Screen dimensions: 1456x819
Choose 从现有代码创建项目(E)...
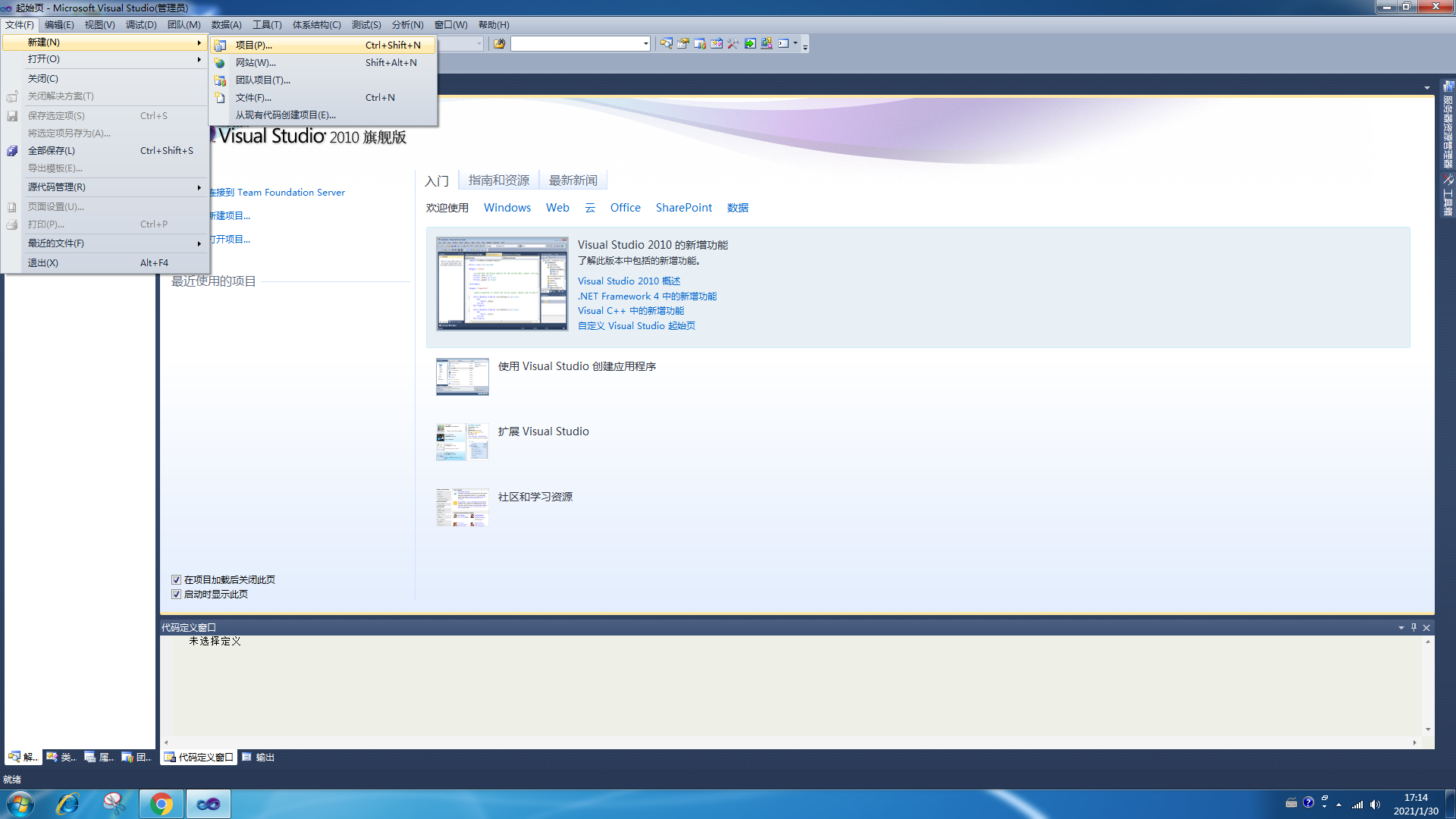coord(322,115)
